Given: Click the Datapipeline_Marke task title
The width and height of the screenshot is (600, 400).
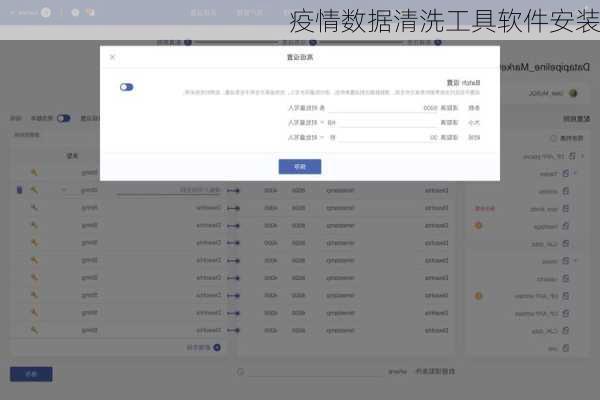Looking at the screenshot, I should pos(545,67).
